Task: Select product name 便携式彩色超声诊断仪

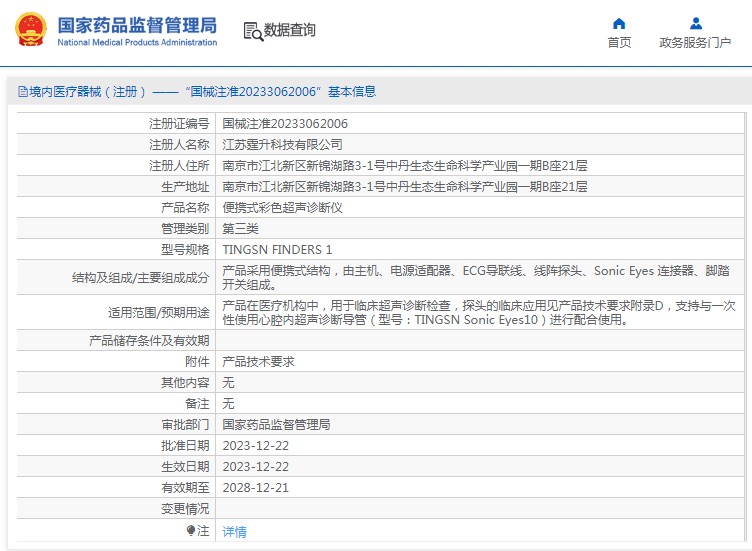Action: tap(282, 208)
